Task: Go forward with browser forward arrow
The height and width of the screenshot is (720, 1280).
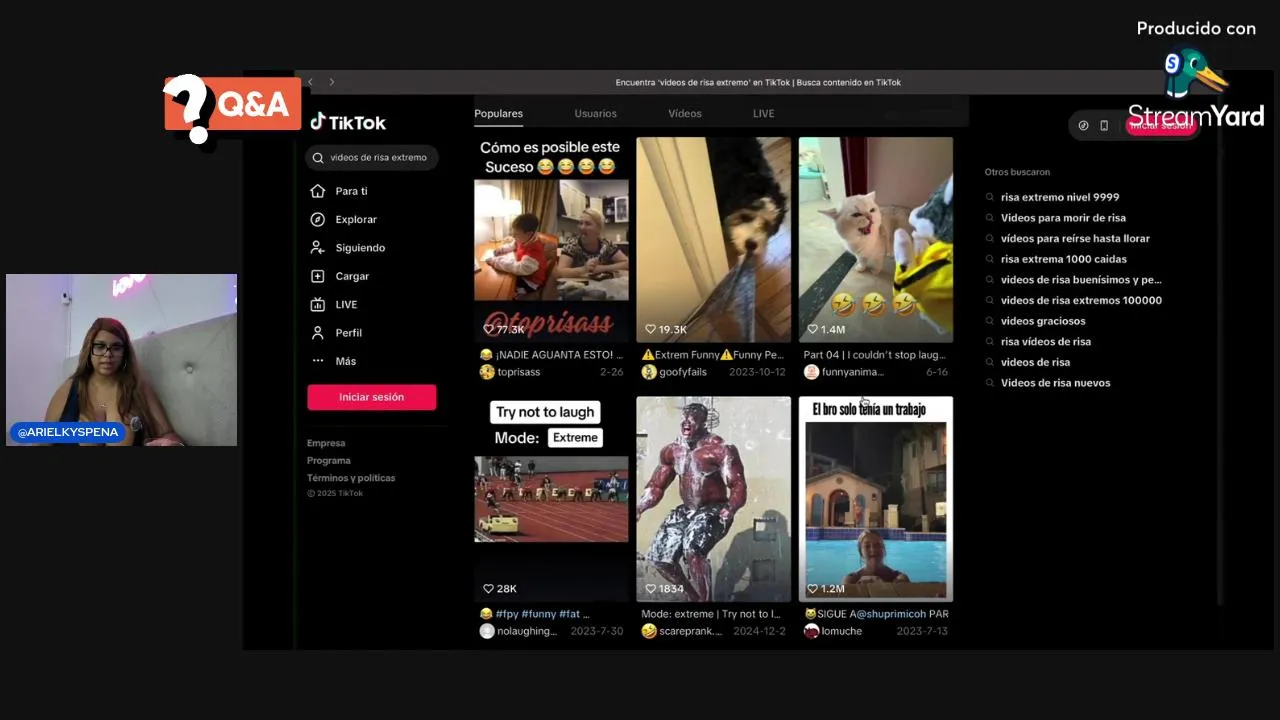Action: coord(332,82)
